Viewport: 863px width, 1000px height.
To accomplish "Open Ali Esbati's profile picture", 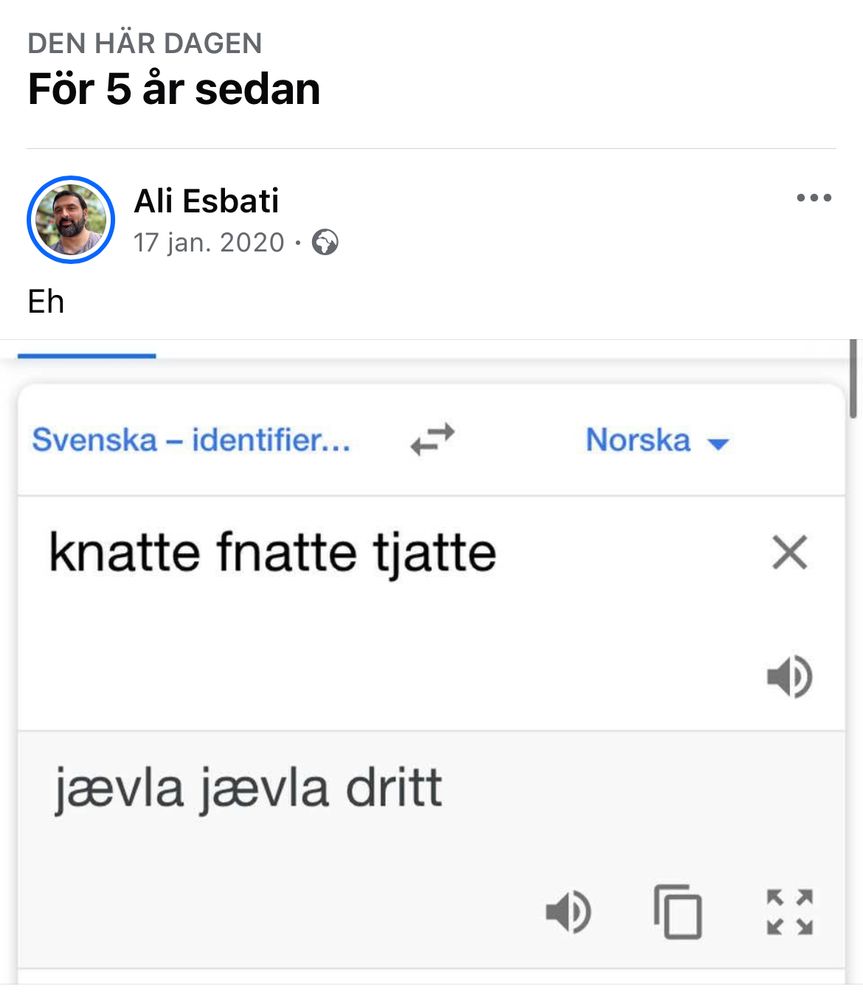I will [70, 218].
